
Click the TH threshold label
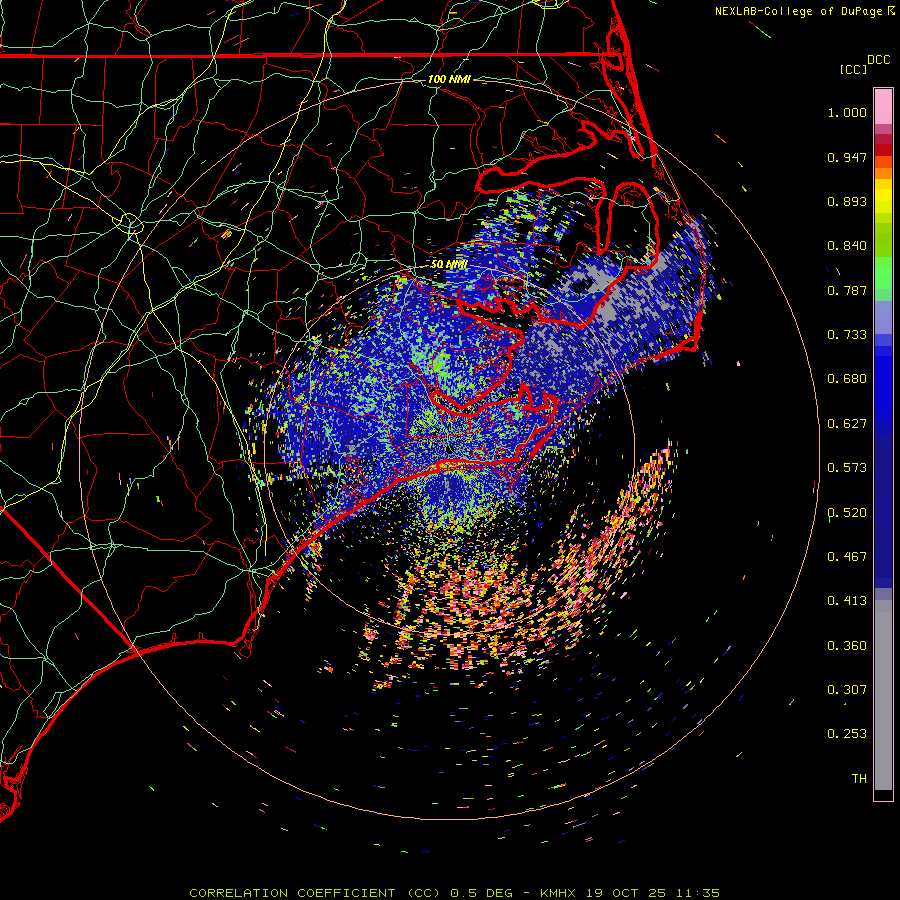pyautogui.click(x=859, y=779)
